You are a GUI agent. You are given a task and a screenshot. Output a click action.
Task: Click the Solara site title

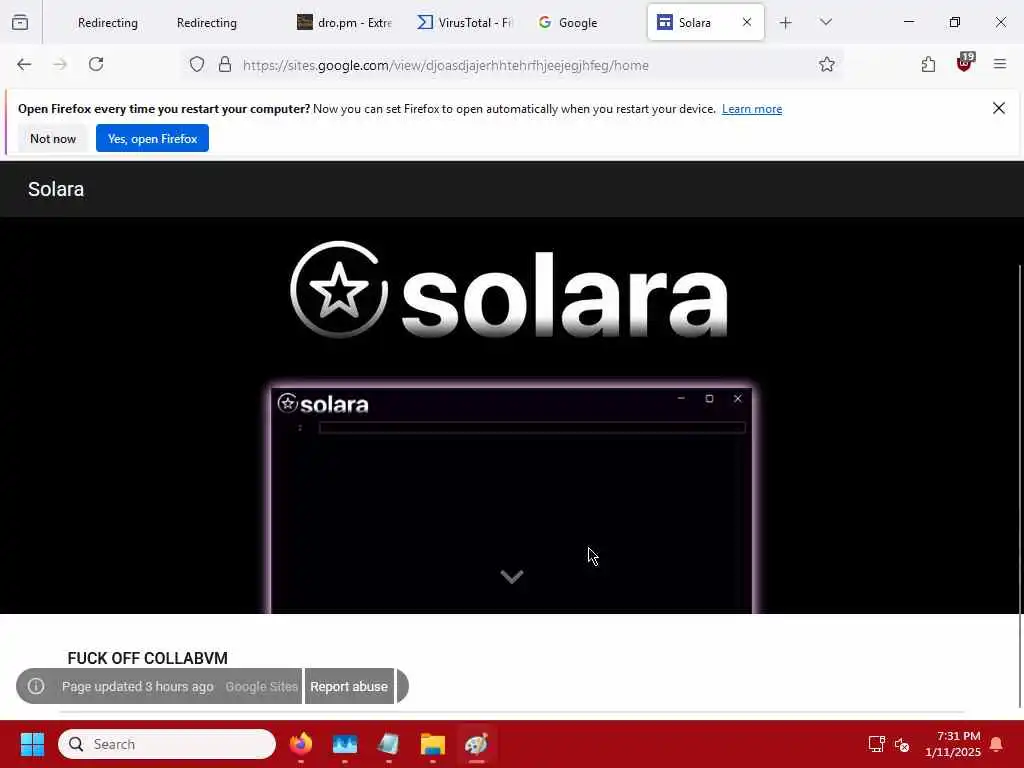56,189
